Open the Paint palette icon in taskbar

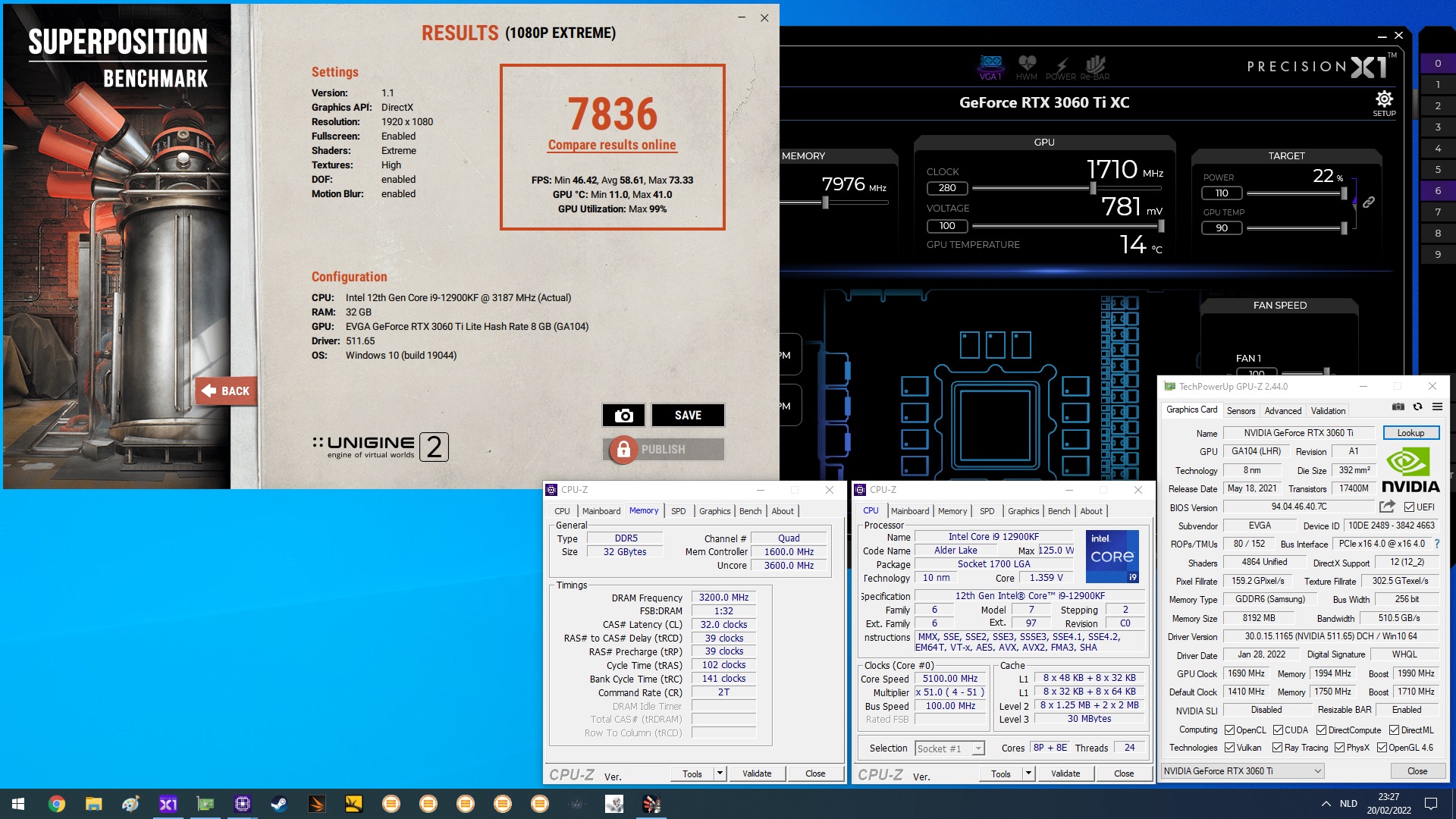pyautogui.click(x=130, y=804)
